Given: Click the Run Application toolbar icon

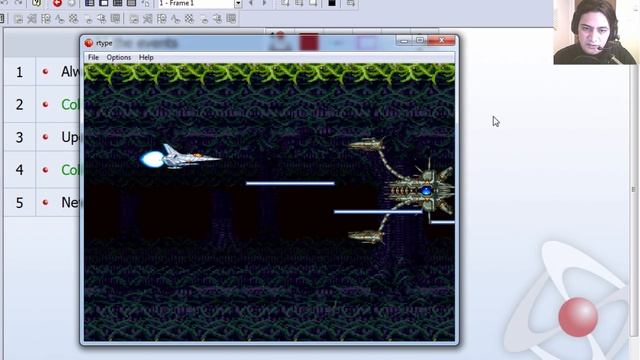Looking at the screenshot, I should 299,3.
